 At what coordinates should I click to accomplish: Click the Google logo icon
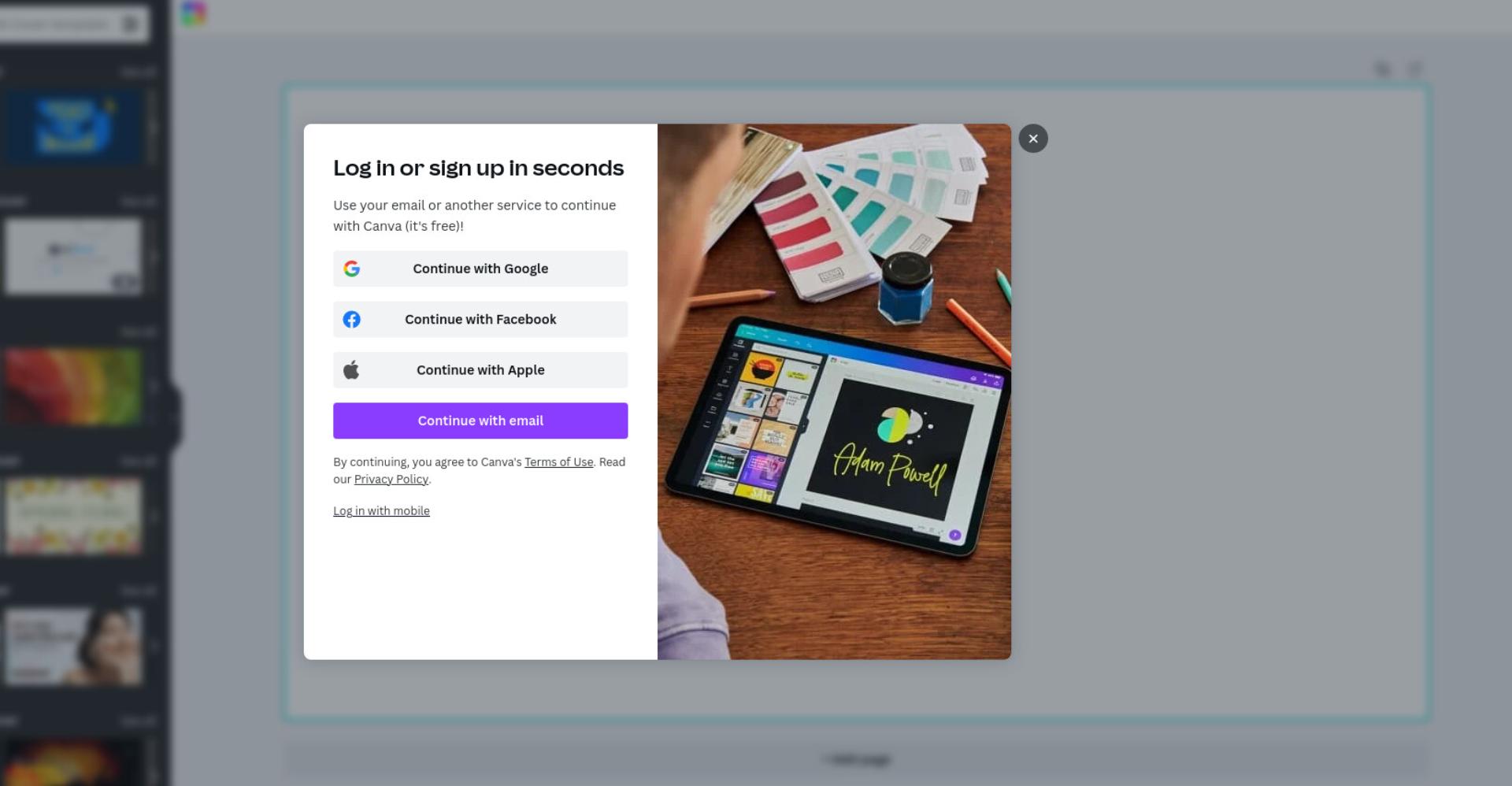352,269
